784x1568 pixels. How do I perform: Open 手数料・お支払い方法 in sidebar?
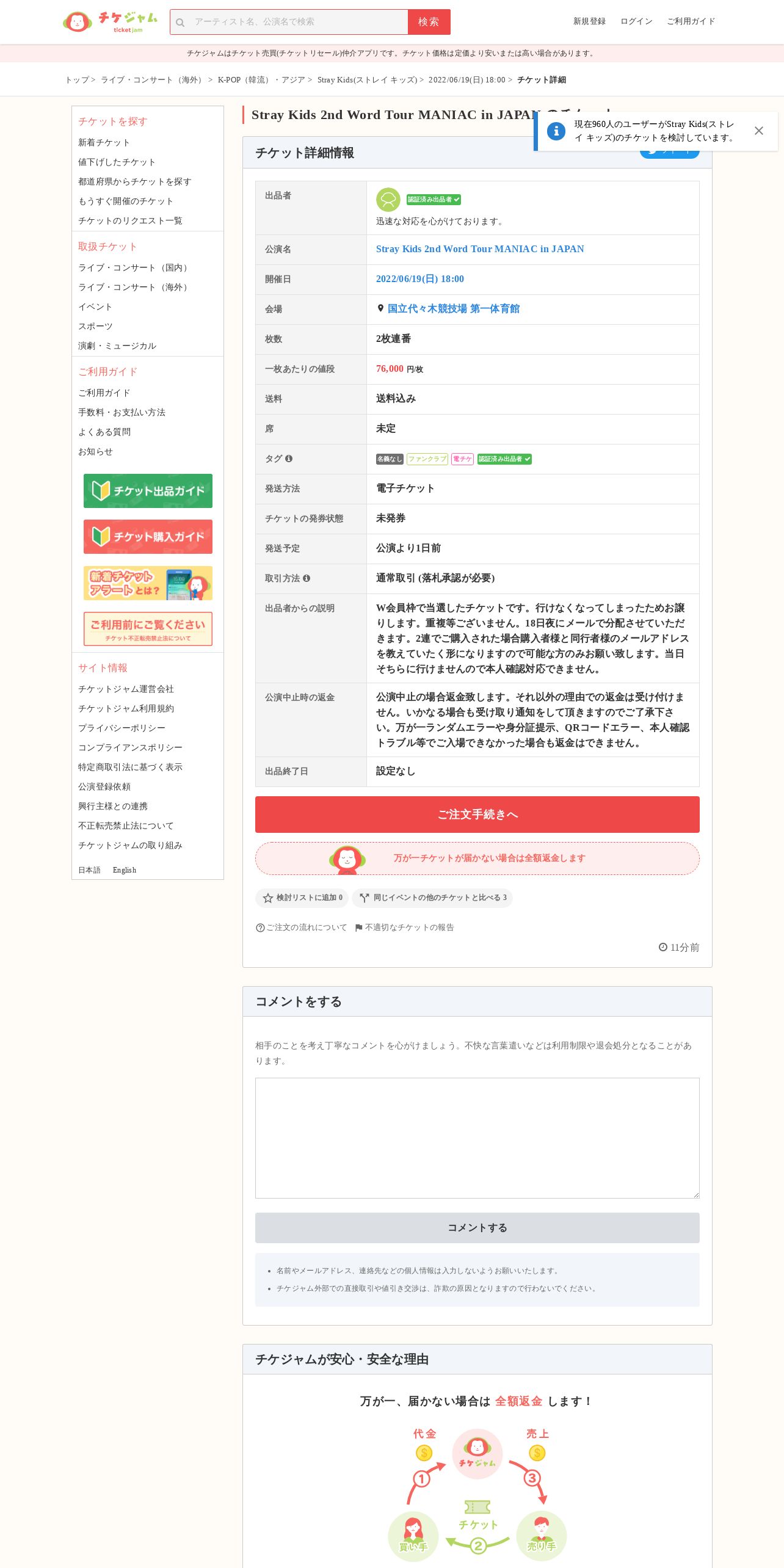click(122, 413)
